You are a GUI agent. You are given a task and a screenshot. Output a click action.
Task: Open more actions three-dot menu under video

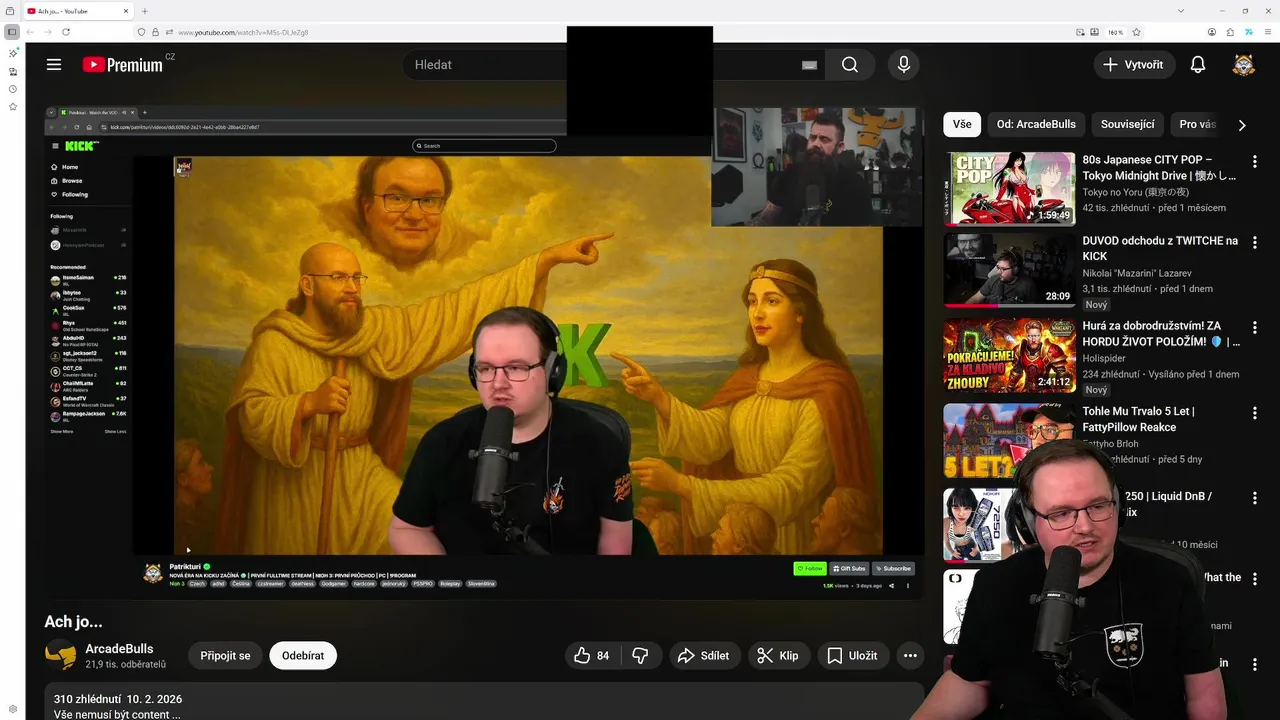pyautogui.click(x=910, y=655)
